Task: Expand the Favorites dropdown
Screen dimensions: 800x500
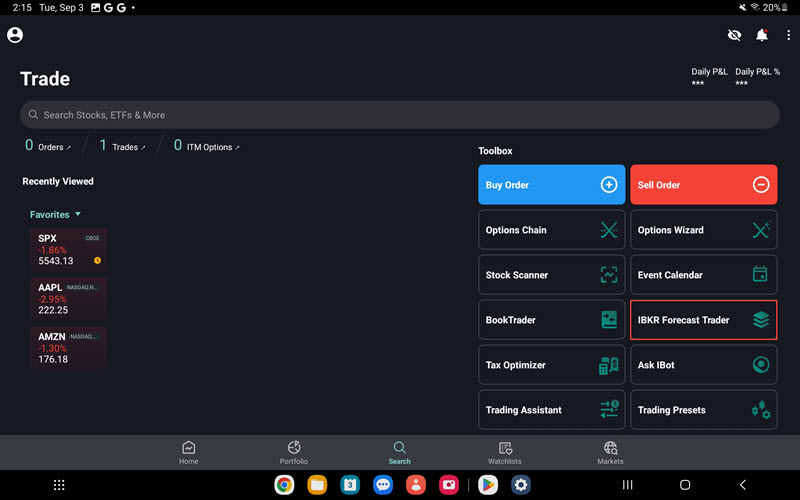Action: tap(55, 215)
